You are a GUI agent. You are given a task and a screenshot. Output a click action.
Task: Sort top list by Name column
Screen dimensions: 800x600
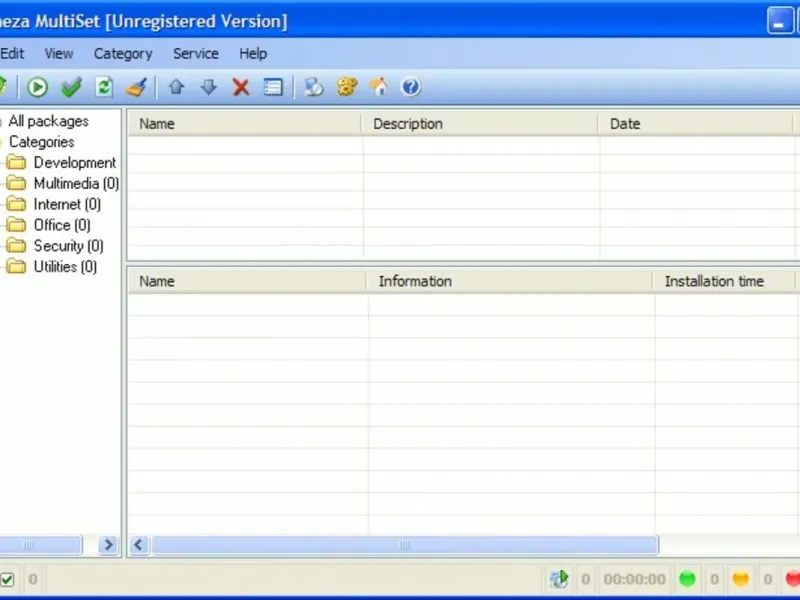click(244, 124)
